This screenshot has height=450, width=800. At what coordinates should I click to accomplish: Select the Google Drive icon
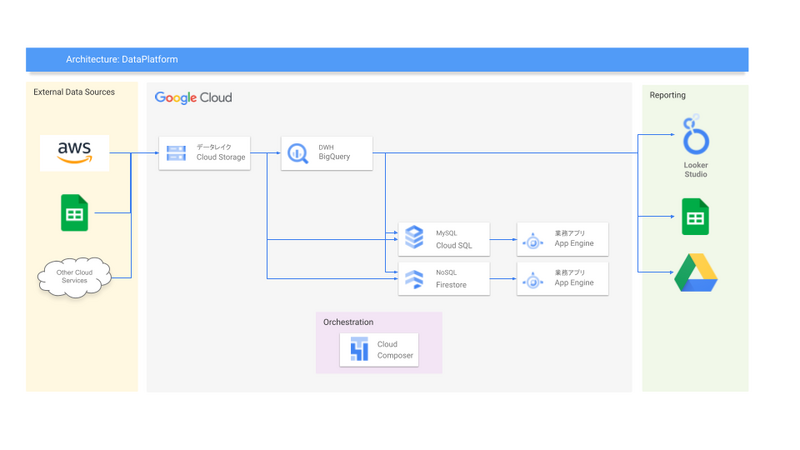pos(696,272)
